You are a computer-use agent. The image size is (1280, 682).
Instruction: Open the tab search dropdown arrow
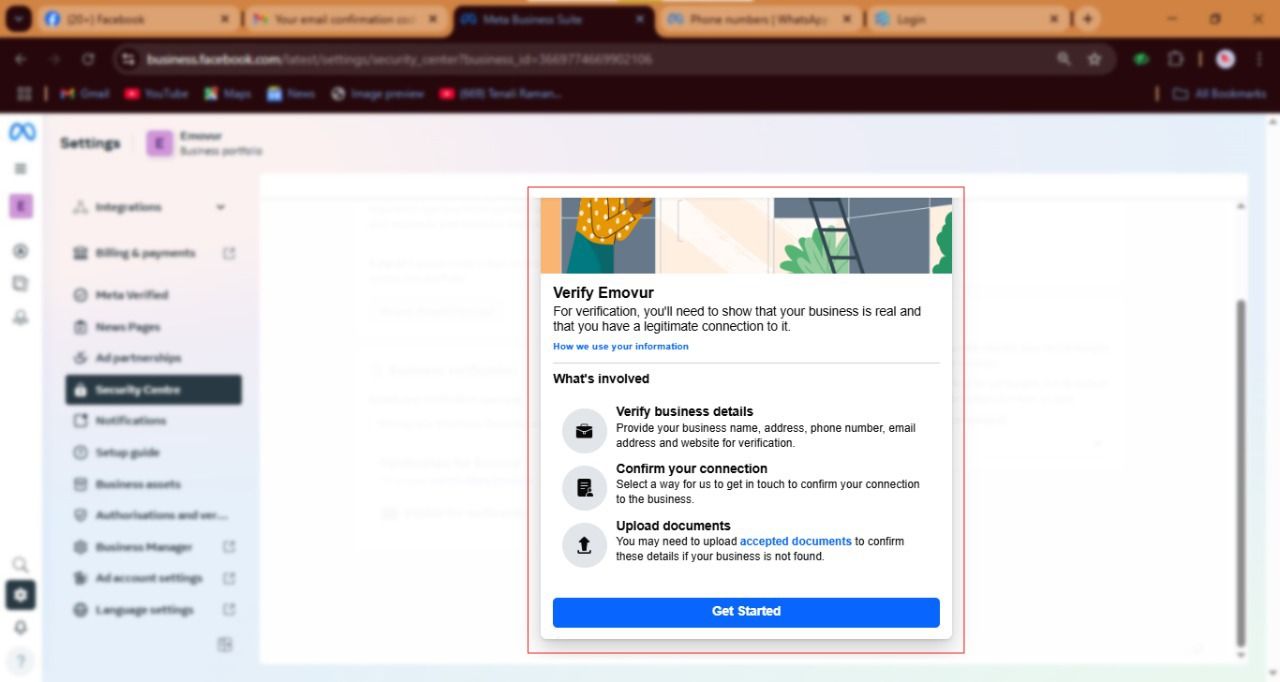(19, 19)
